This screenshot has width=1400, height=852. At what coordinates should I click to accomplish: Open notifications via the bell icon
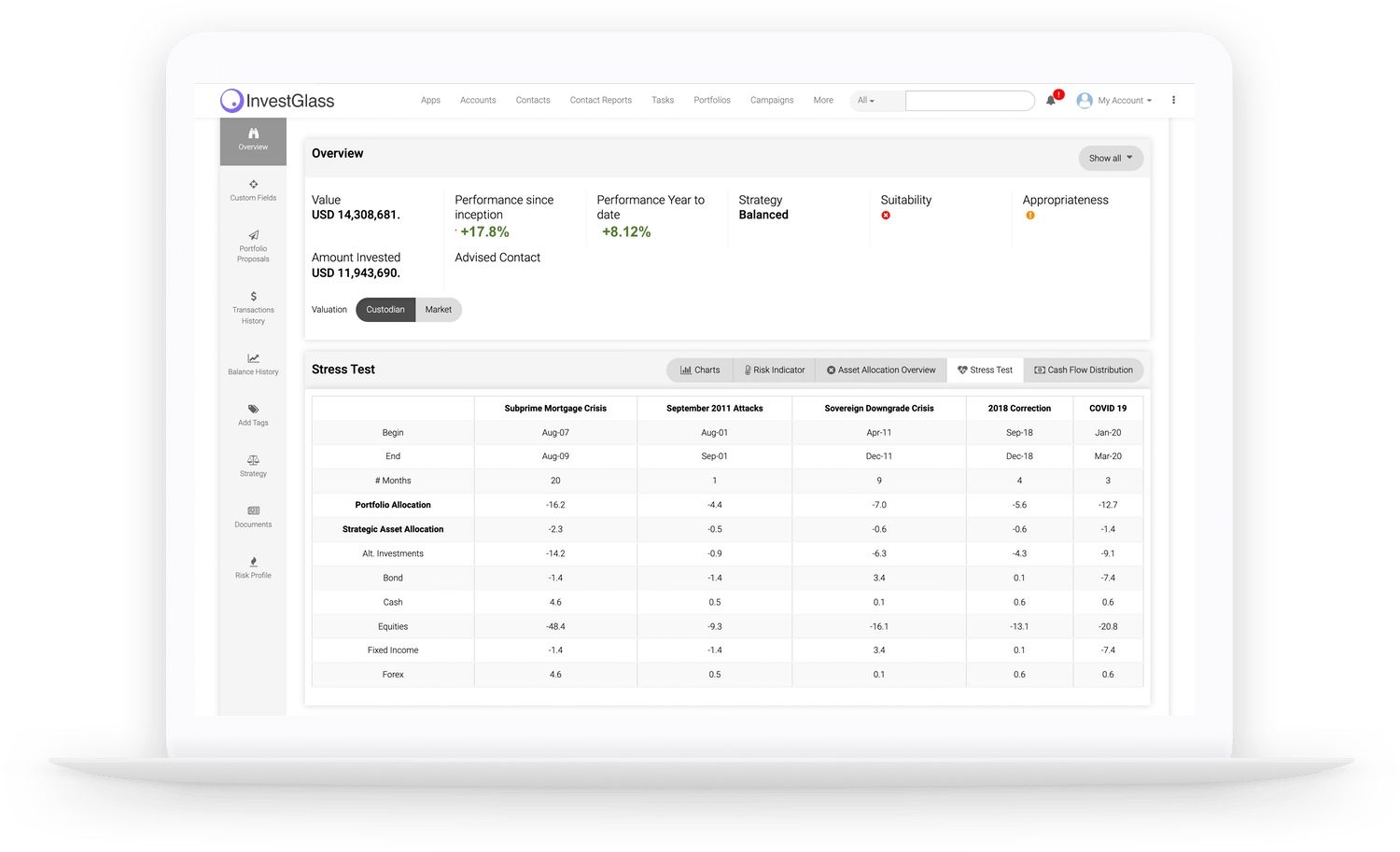click(x=1050, y=100)
